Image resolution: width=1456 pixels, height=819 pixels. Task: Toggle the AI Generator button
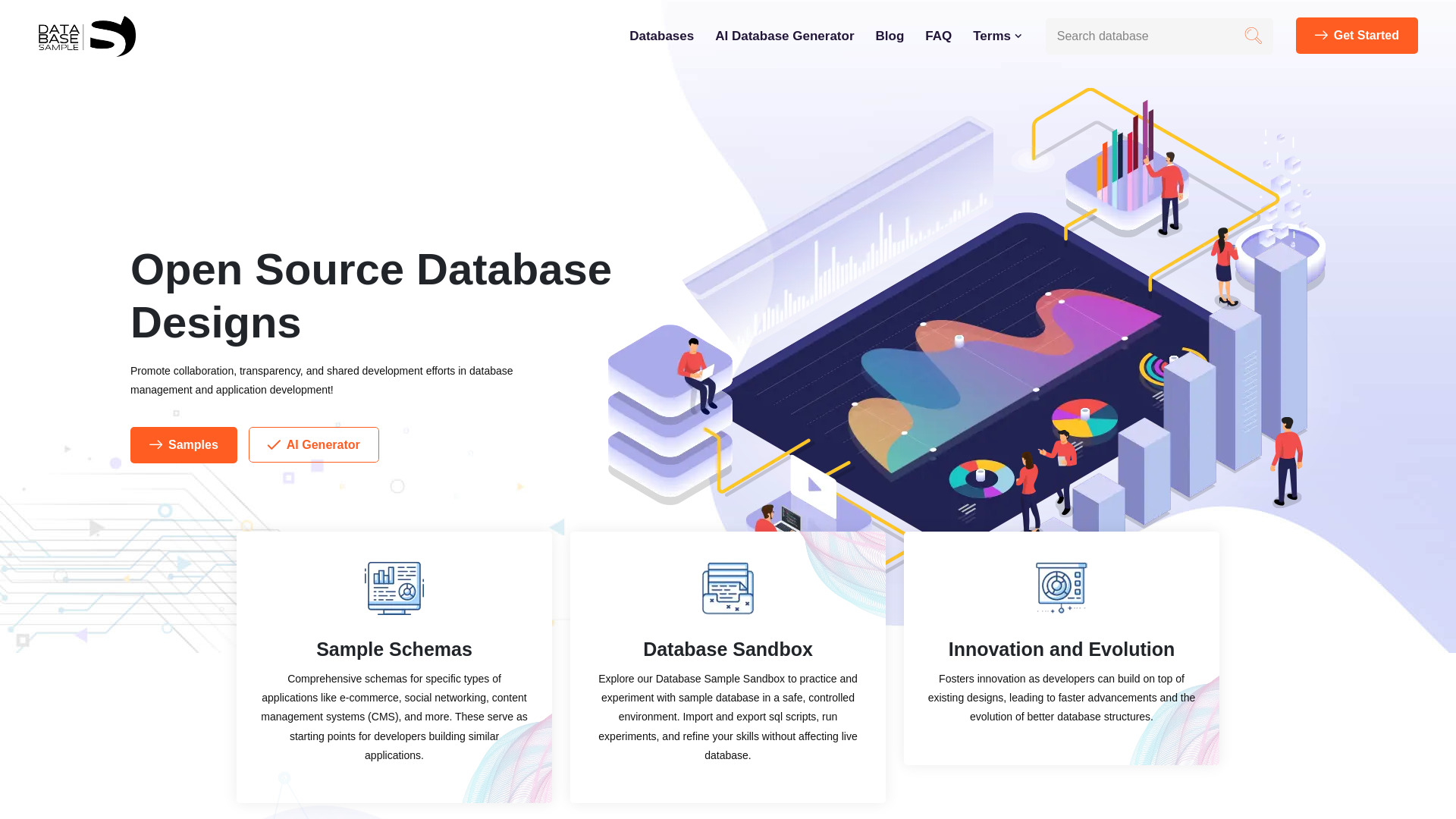pyautogui.click(x=313, y=444)
